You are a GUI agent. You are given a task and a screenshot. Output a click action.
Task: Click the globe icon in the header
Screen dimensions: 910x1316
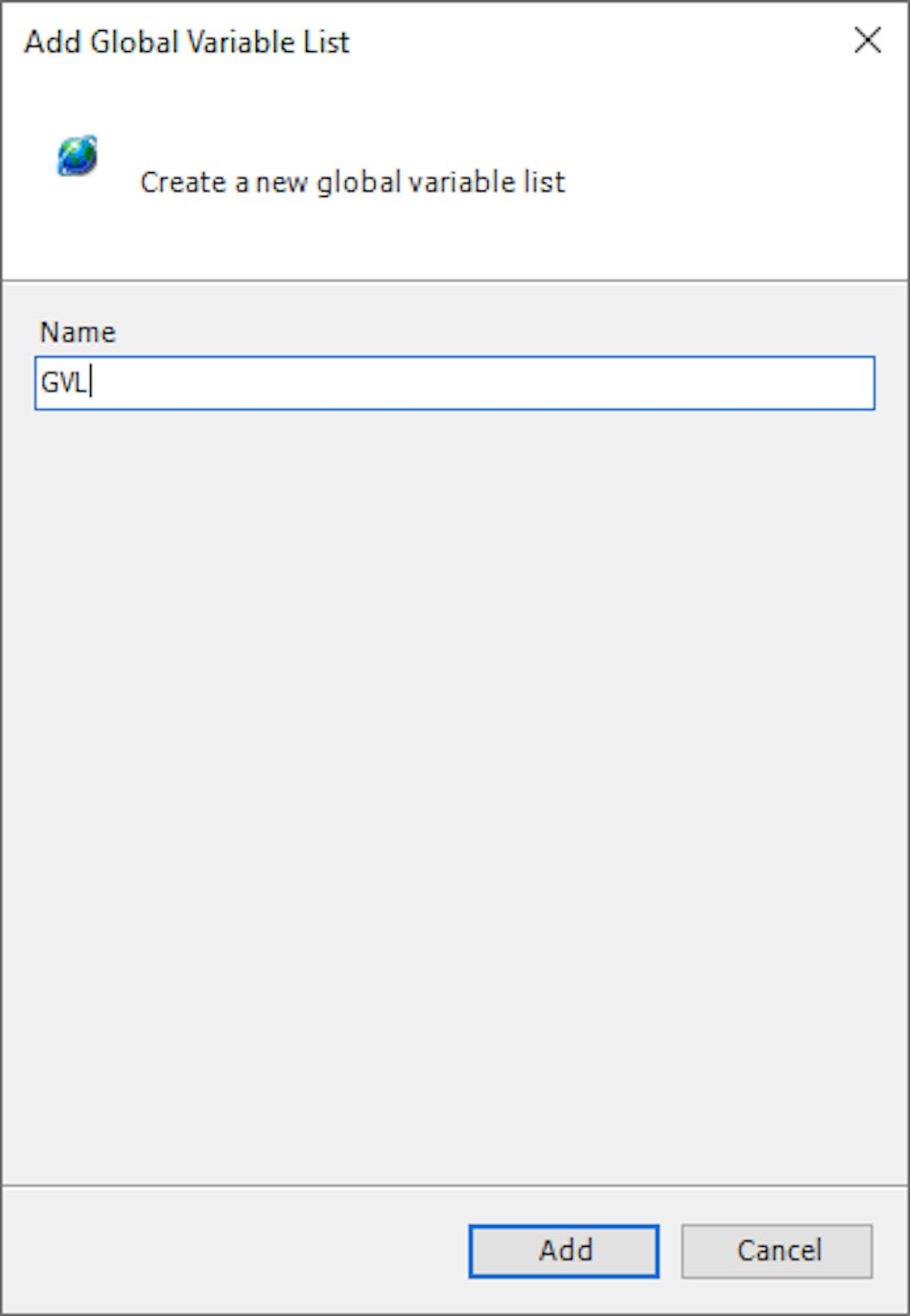[x=77, y=157]
